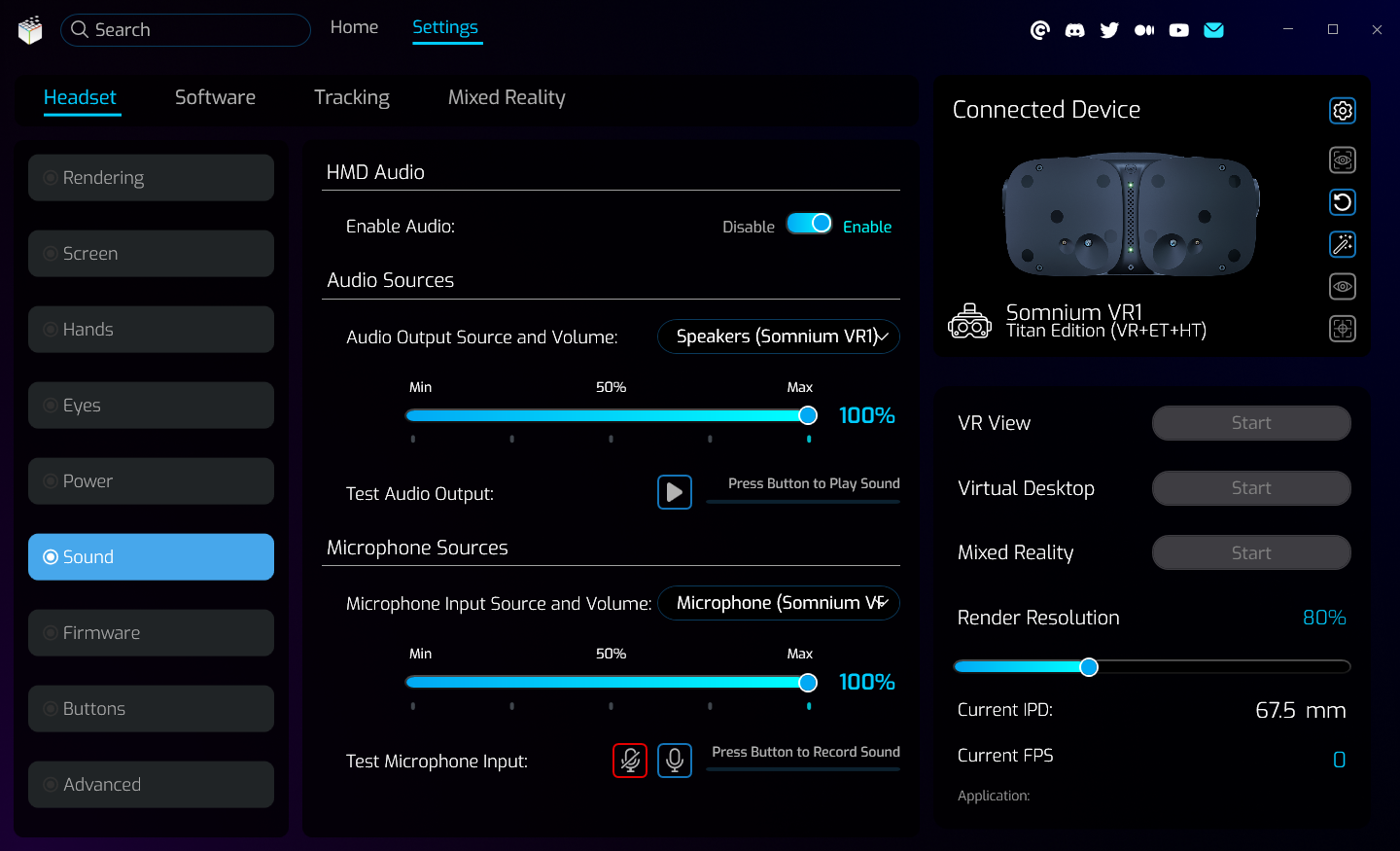
Task: Toggle the Enable Audio switch
Action: pos(809,224)
